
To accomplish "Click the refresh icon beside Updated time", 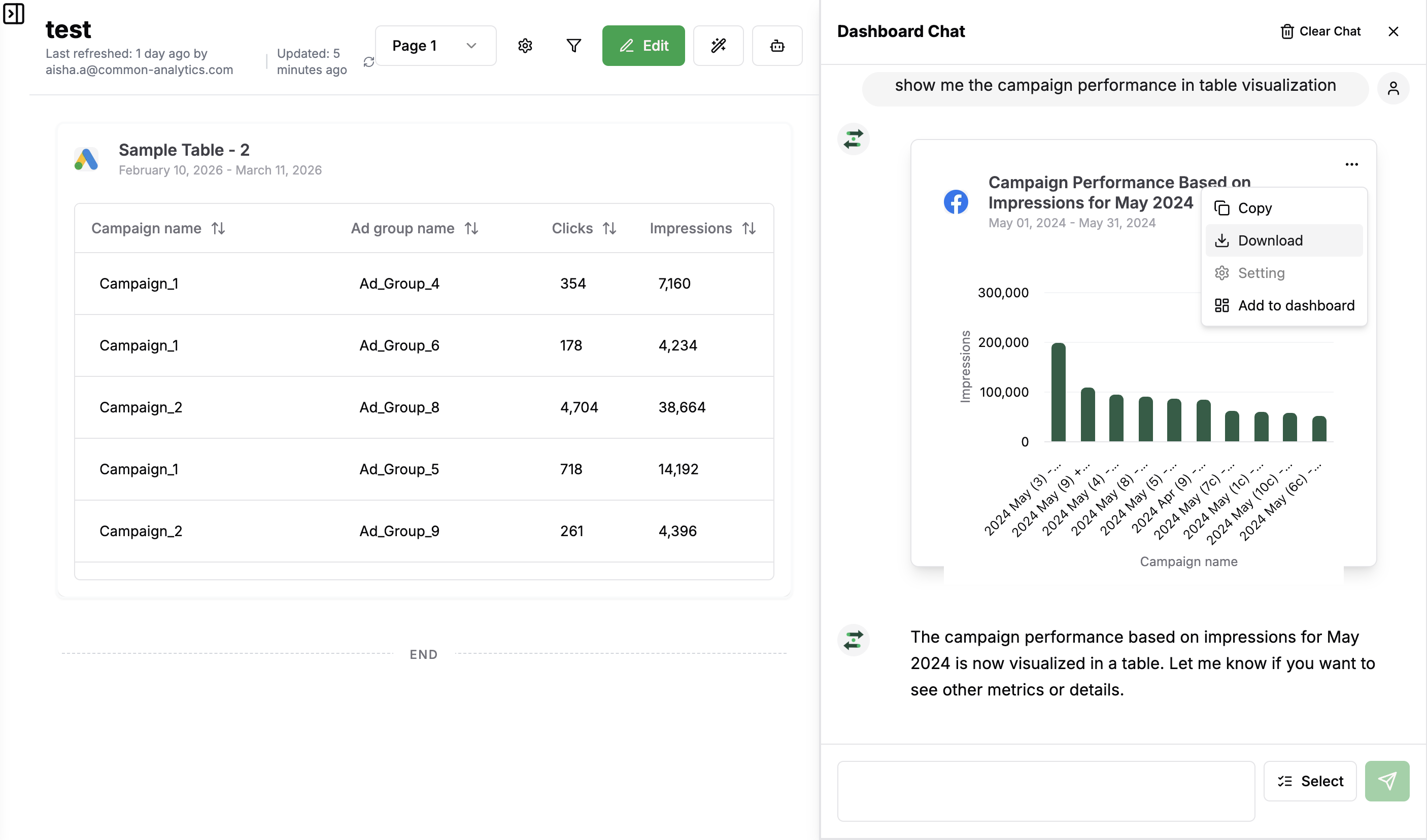I will click(368, 62).
